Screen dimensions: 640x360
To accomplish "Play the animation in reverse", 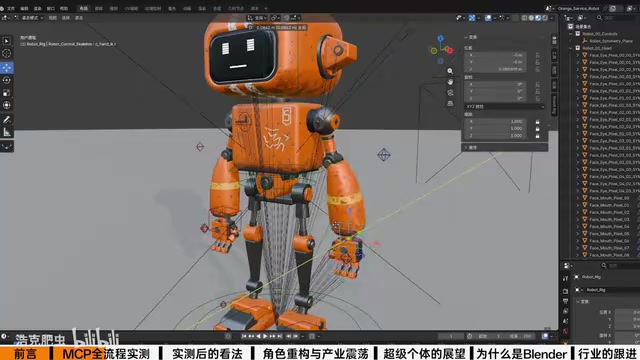I will coord(258,336).
